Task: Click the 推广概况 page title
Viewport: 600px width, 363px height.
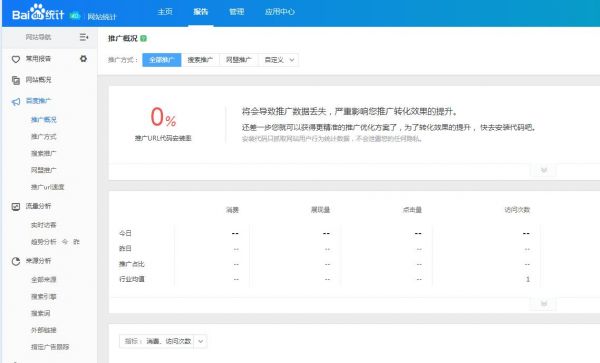Action: click(122, 38)
